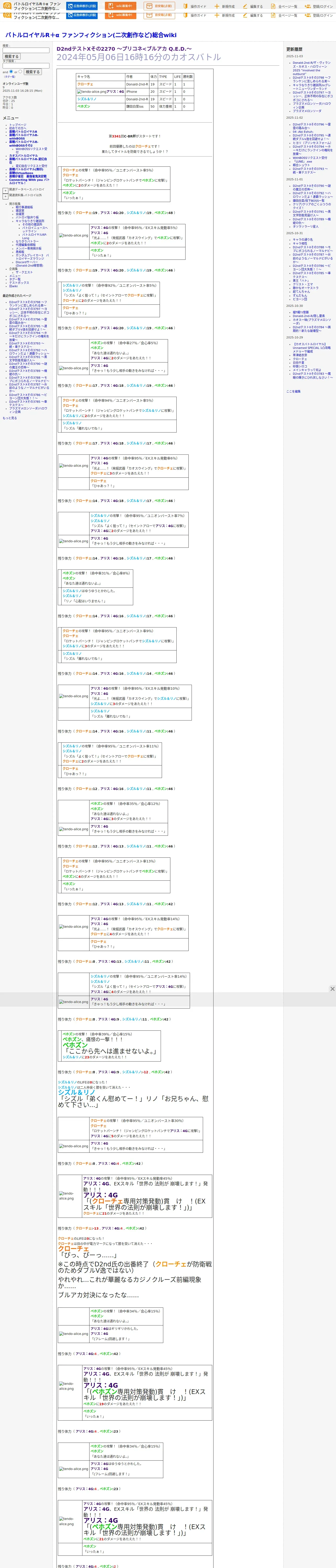Focus the tag search input field

click(26, 66)
